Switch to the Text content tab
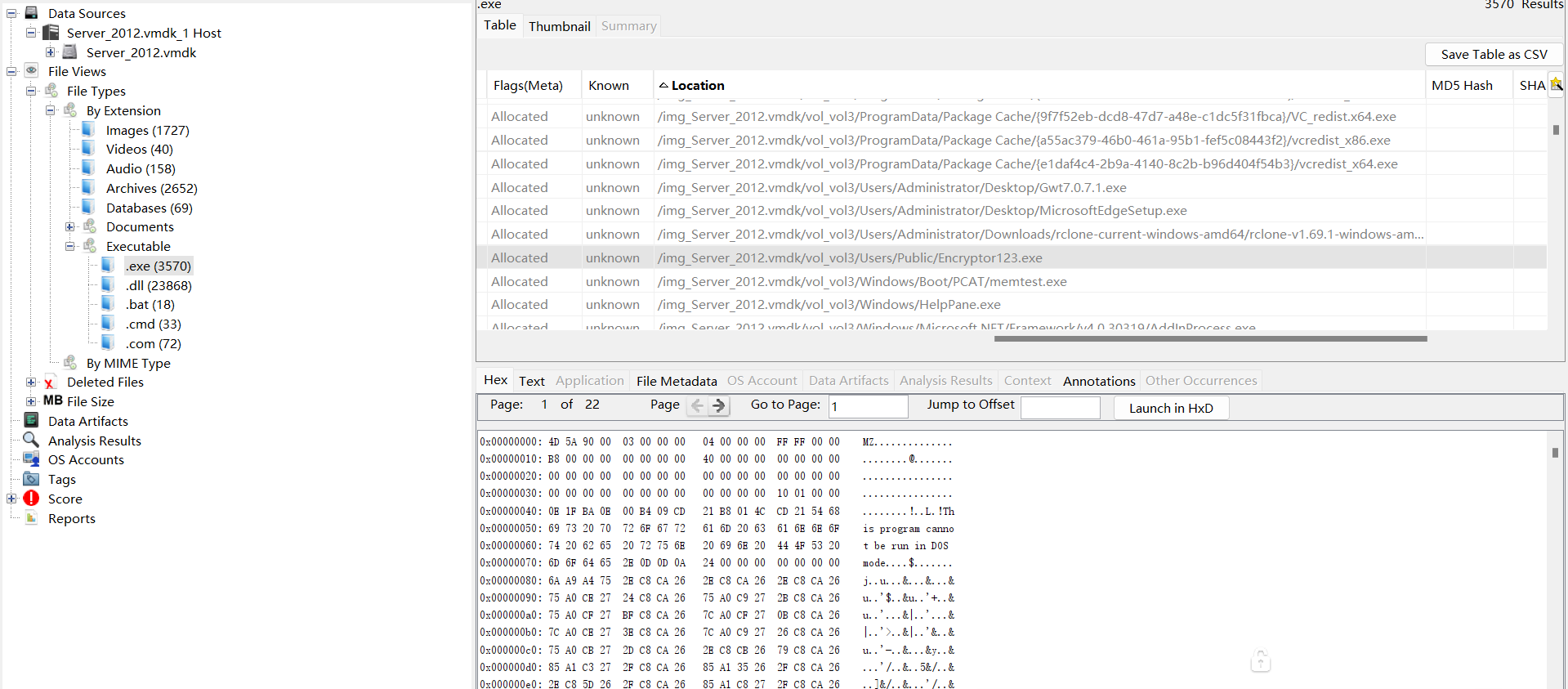Screen dimensions: 1568x689 tap(531, 381)
